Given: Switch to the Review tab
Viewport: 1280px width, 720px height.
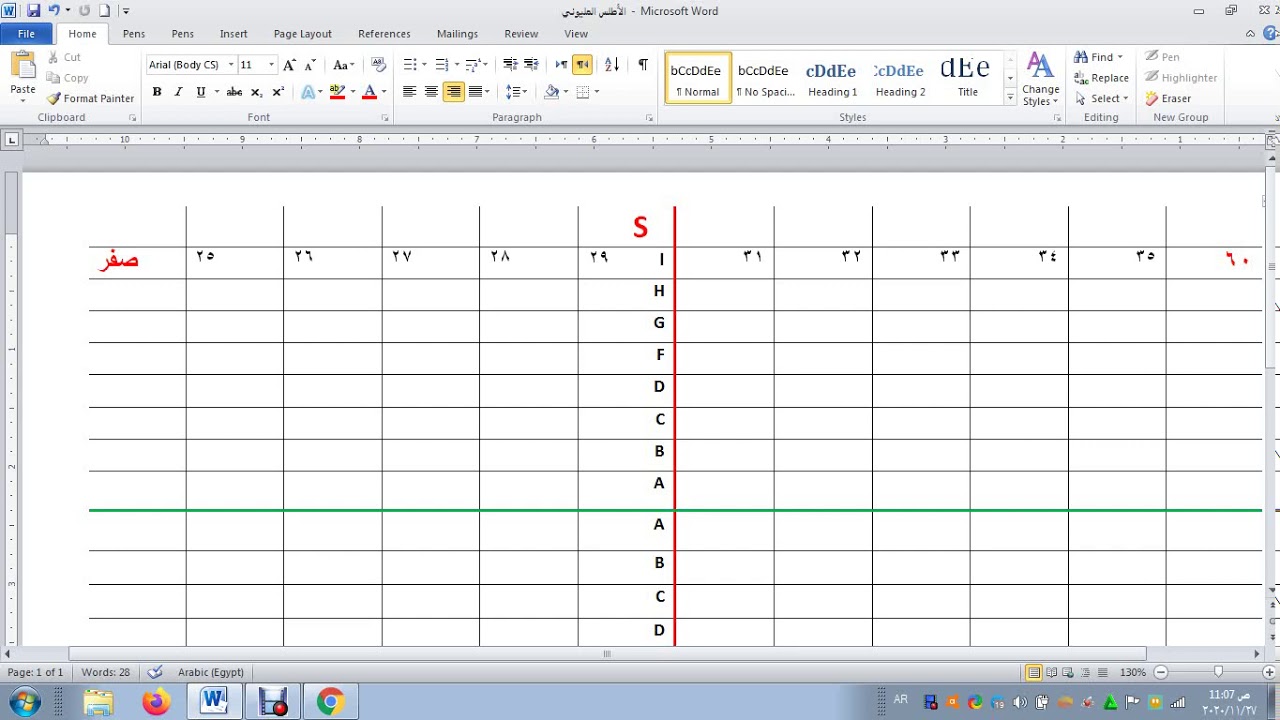Looking at the screenshot, I should tap(521, 34).
